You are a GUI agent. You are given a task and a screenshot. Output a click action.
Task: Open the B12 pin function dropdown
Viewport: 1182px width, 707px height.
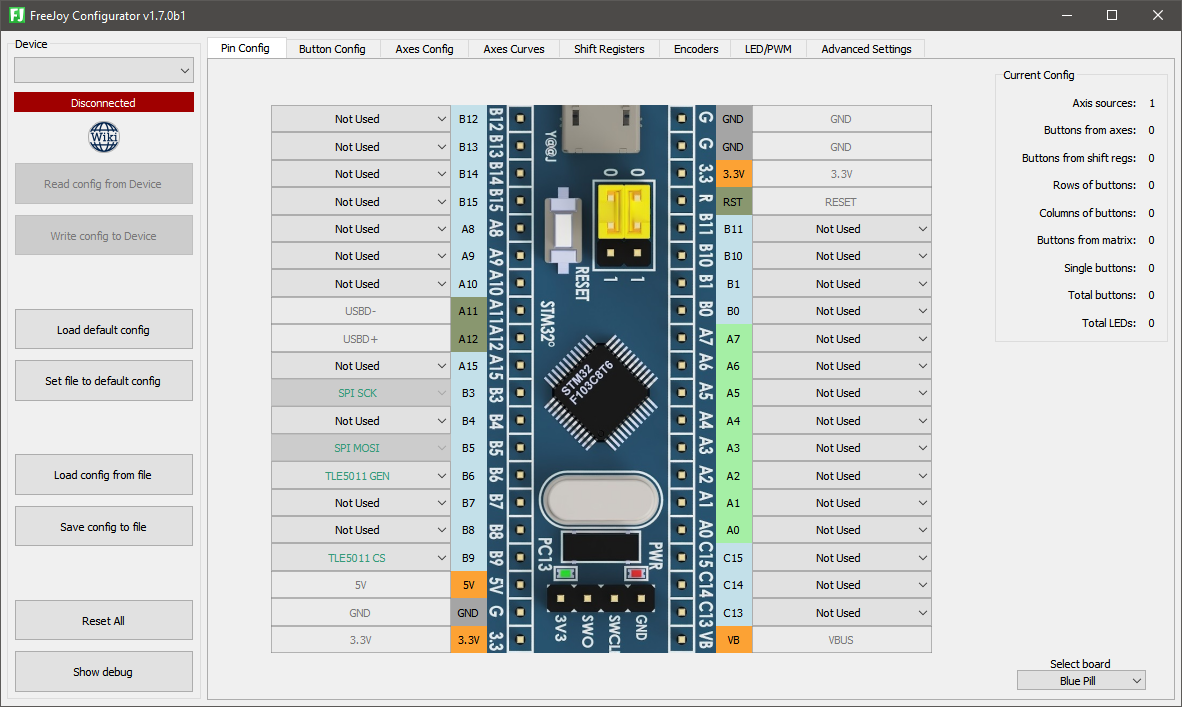[x=360, y=119]
